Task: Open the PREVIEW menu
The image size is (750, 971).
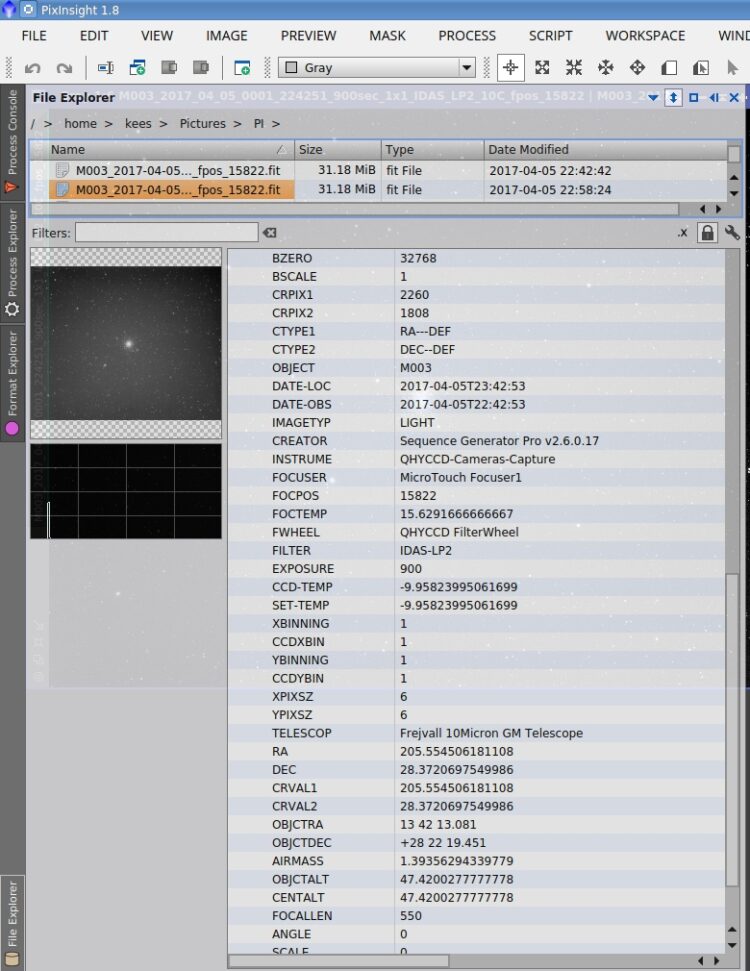Action: 308,35
